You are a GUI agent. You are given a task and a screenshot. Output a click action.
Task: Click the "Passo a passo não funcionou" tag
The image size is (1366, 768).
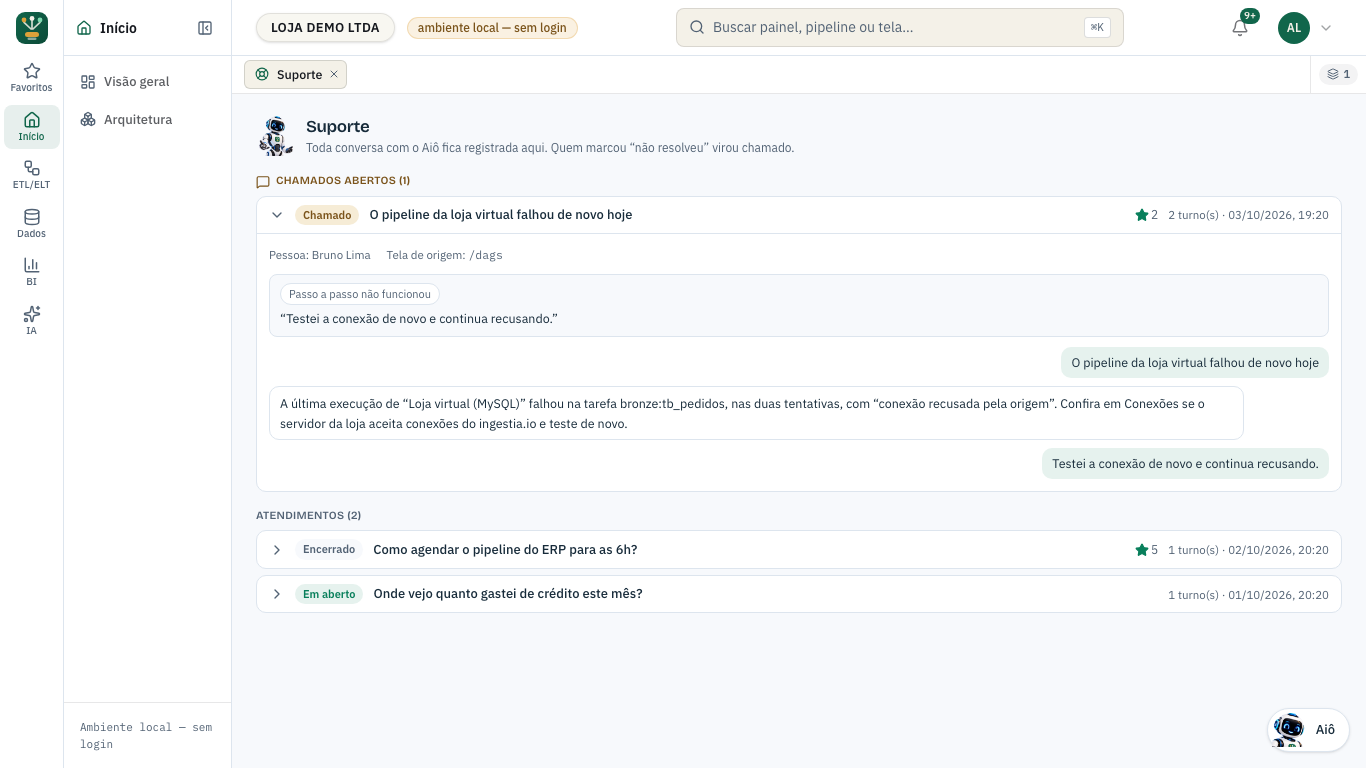(360, 294)
